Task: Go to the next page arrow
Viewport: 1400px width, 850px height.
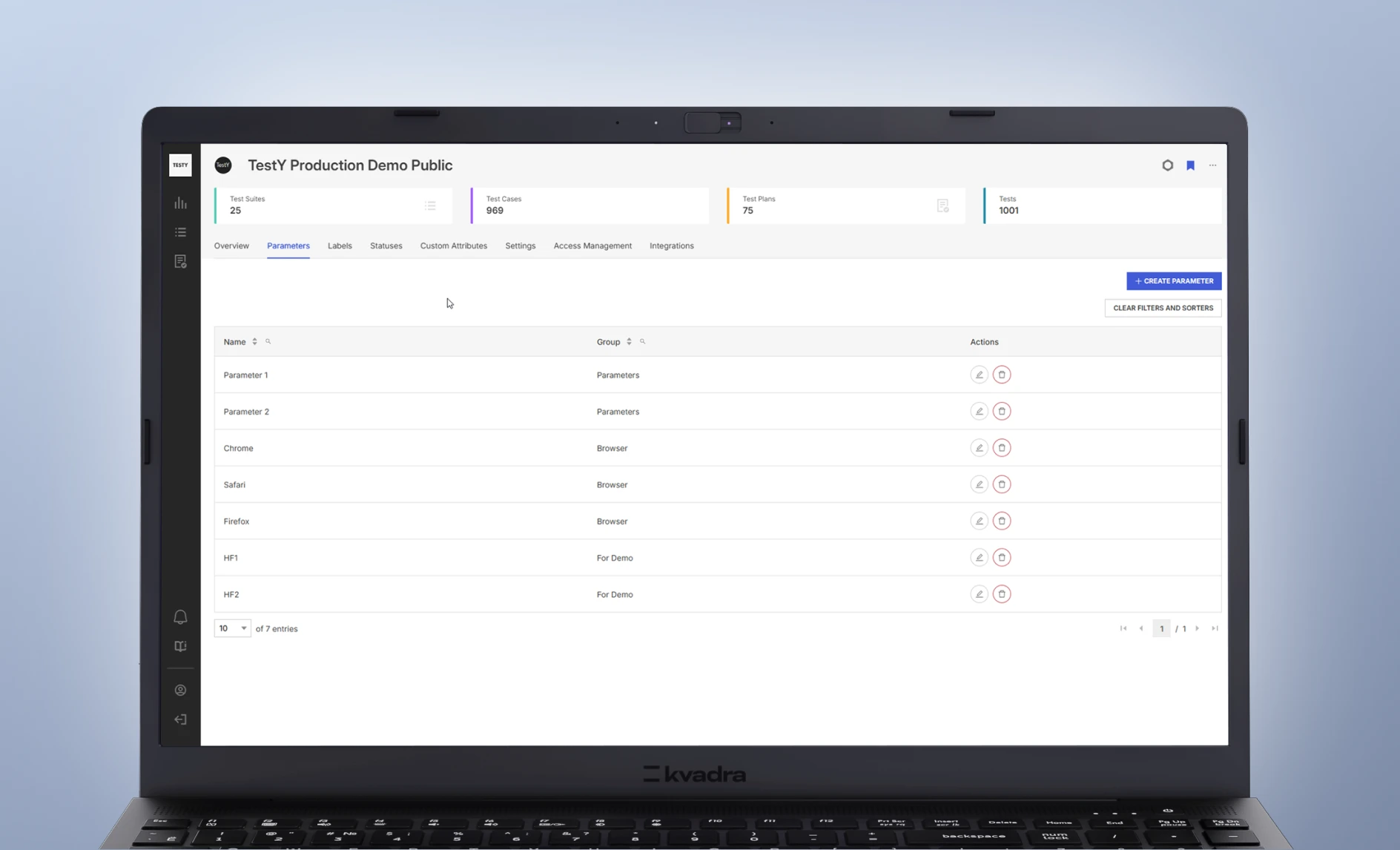Action: coord(1197,628)
